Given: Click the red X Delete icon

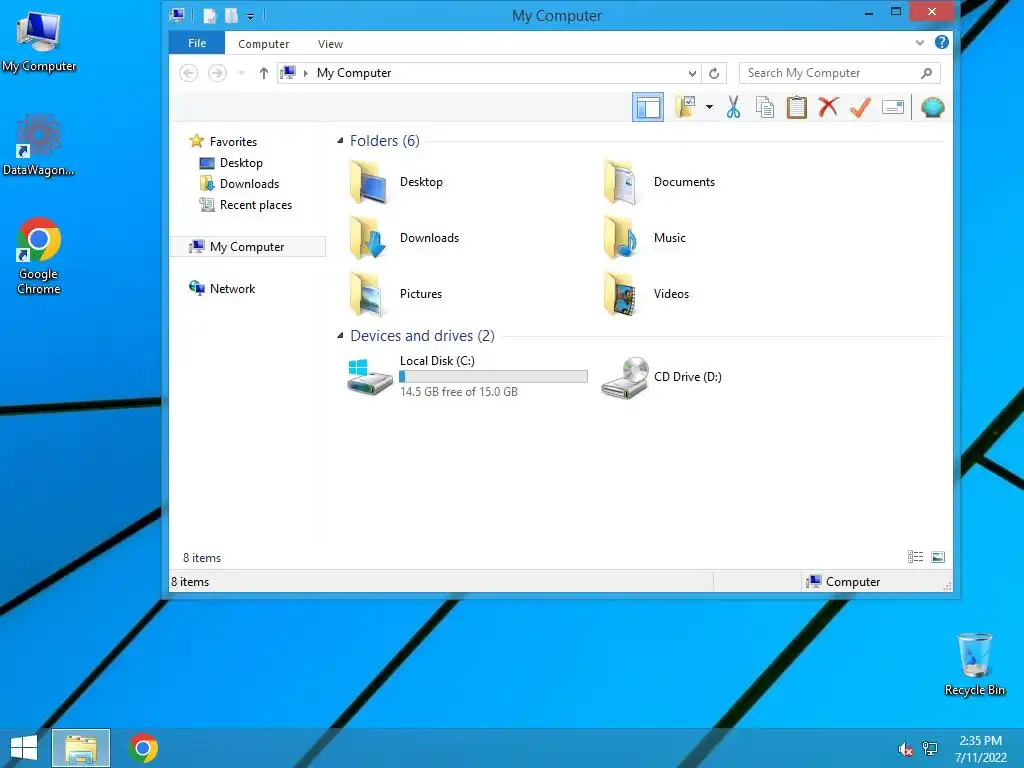Looking at the screenshot, I should (828, 106).
